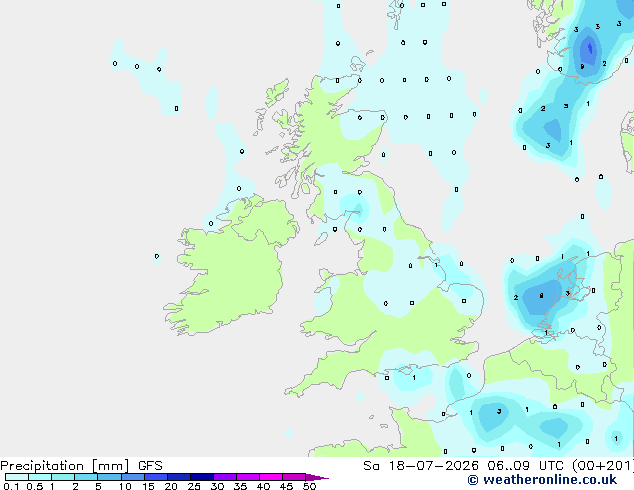Click the '50' legend scale label
634x490 pixels.
tap(309, 486)
